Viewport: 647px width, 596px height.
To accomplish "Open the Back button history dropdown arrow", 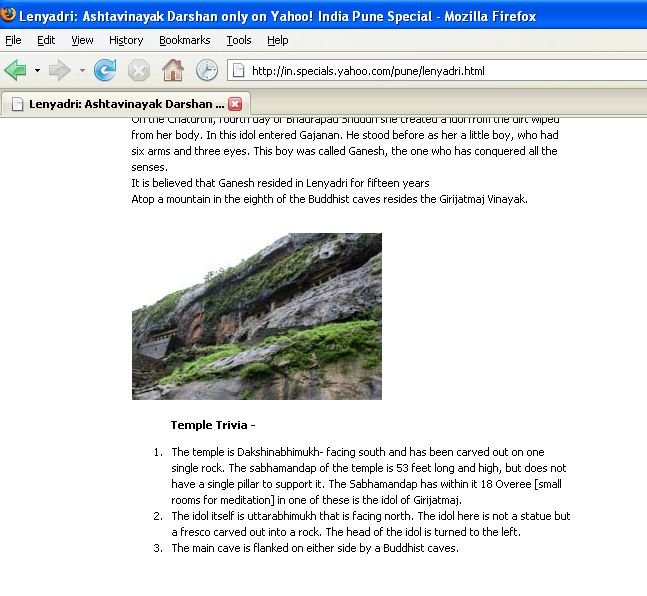I will tap(38, 71).
